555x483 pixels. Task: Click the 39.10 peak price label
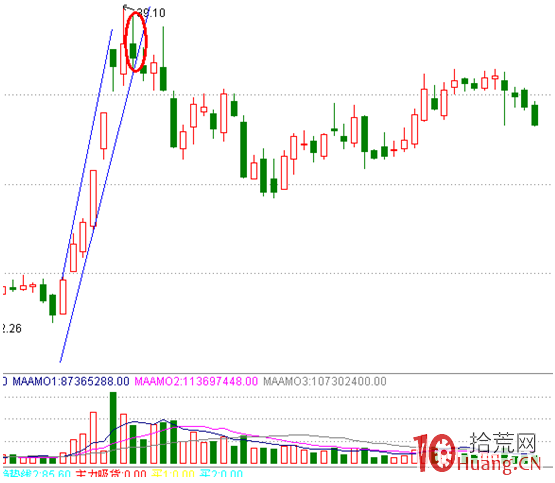pos(151,13)
